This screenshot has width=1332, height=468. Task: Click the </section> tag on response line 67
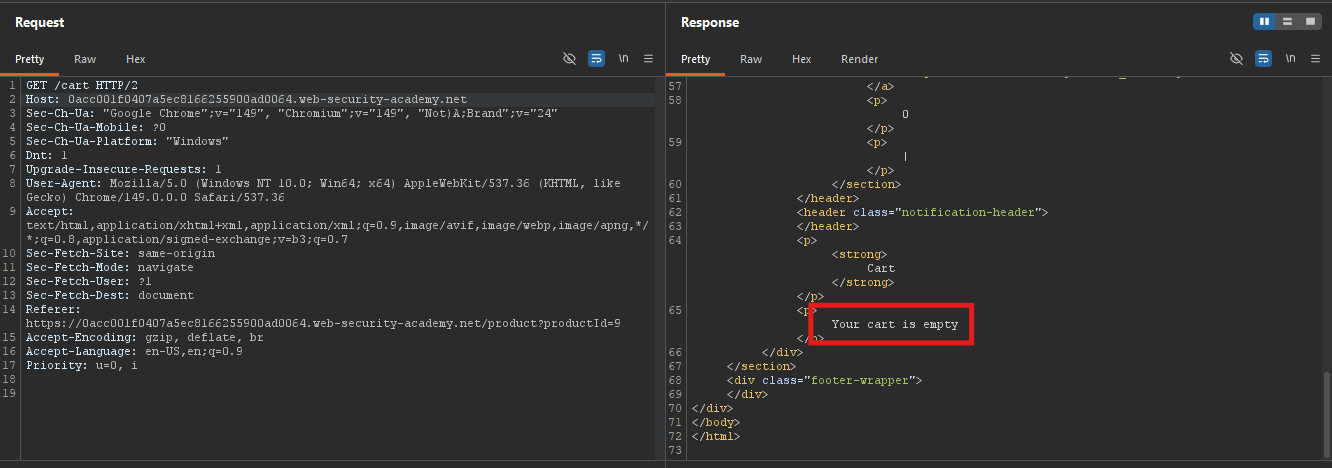click(761, 366)
